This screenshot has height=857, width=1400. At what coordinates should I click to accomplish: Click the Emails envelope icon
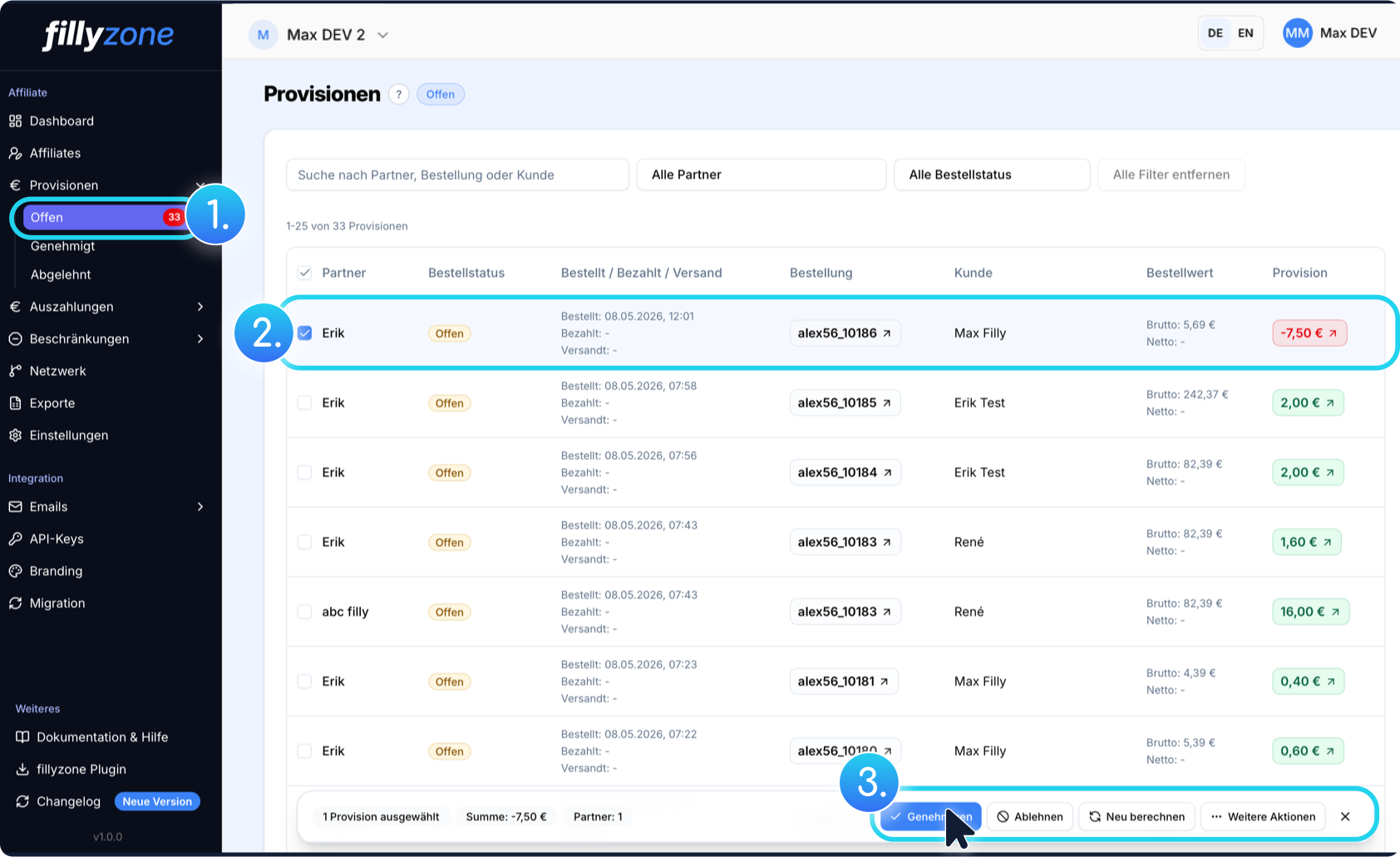(15, 507)
